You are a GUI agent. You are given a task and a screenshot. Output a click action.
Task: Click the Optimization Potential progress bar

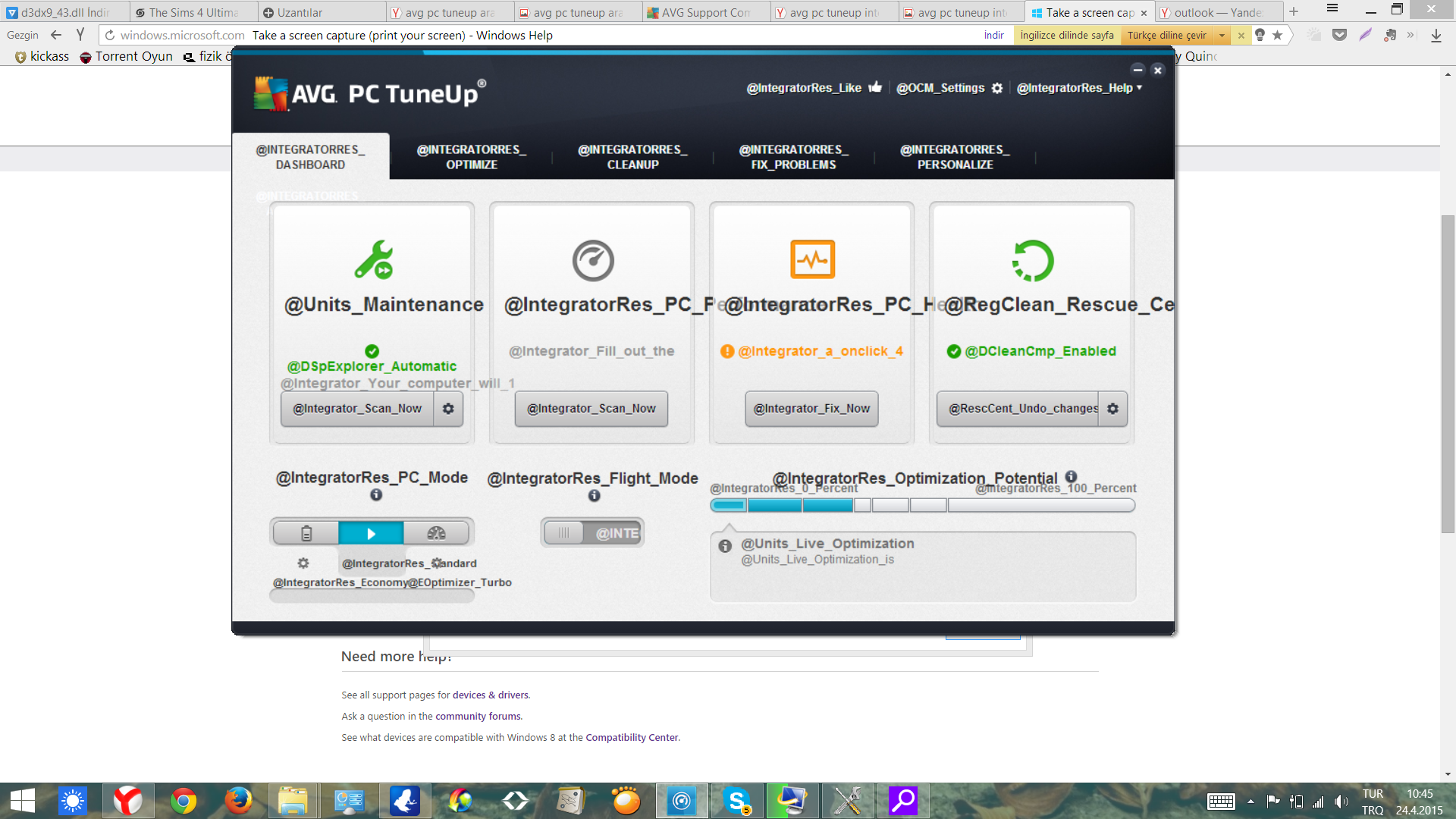coord(922,505)
